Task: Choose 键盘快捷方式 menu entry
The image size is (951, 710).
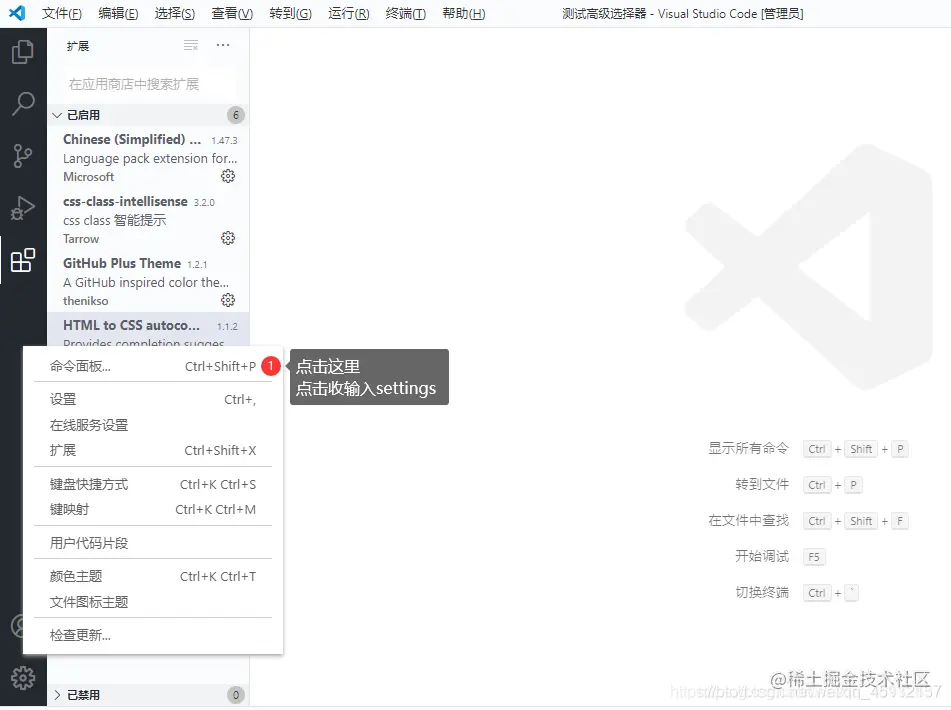Action: [x=153, y=484]
